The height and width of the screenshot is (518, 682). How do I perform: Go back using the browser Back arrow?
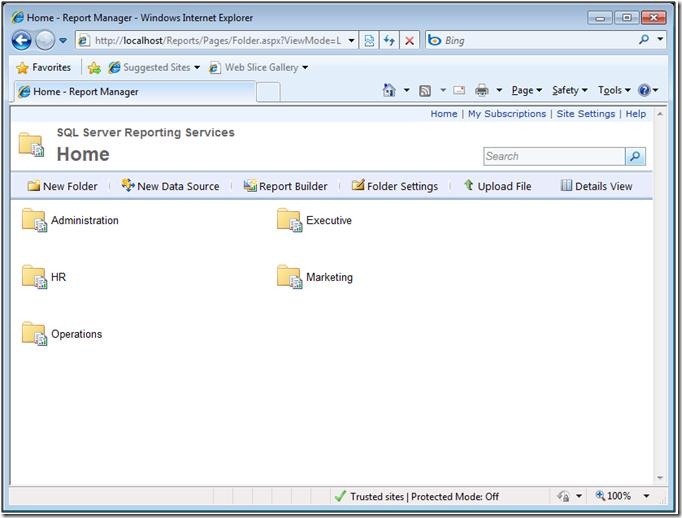(x=21, y=40)
